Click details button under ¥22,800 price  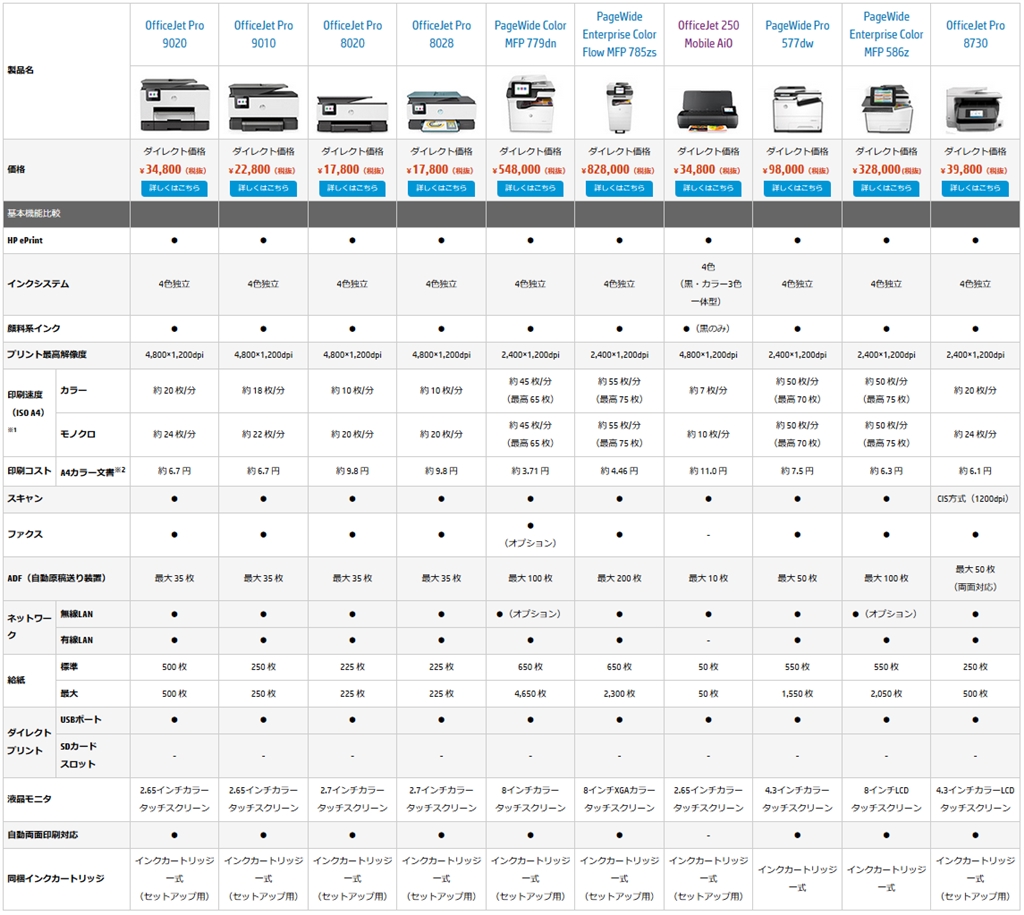tap(263, 188)
